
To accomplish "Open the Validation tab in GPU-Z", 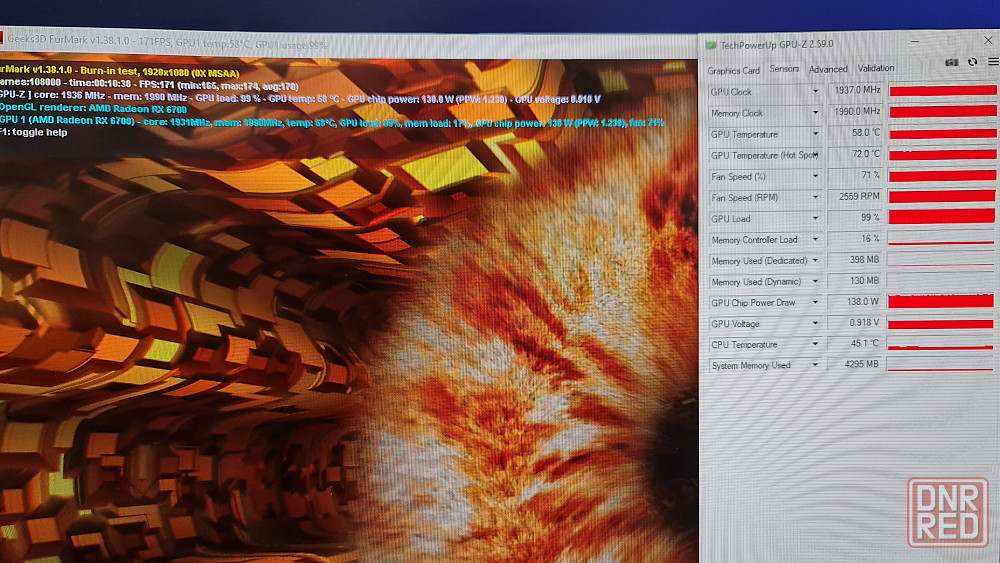I will (876, 68).
